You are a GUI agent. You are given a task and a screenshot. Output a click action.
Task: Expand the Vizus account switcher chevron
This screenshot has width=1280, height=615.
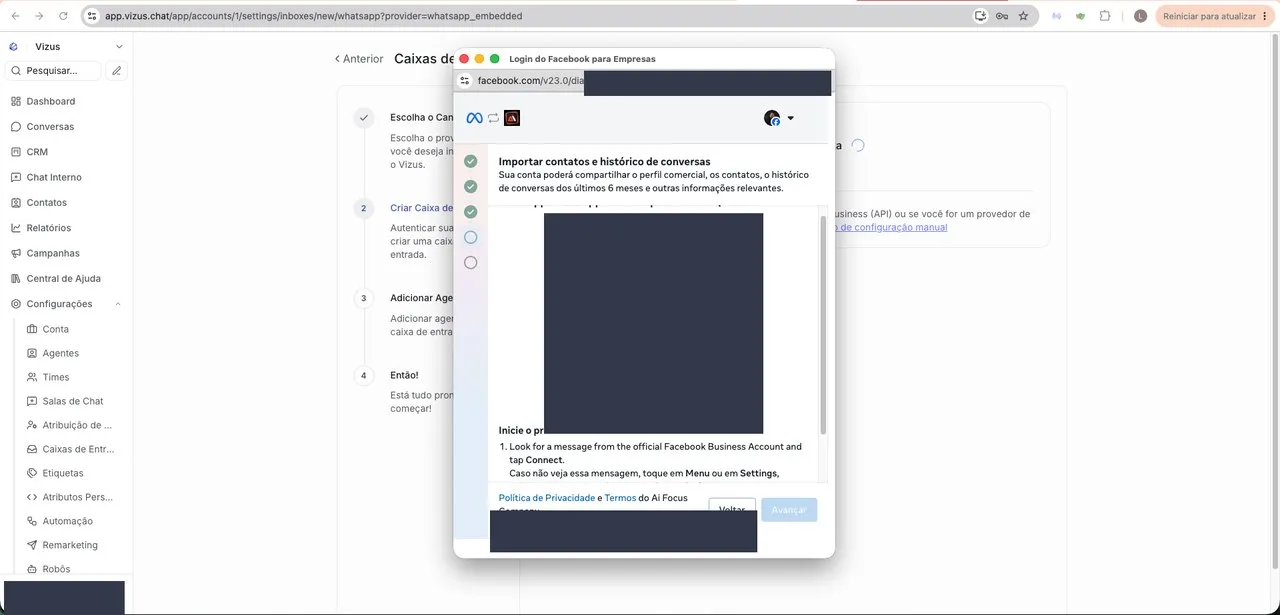click(119, 46)
